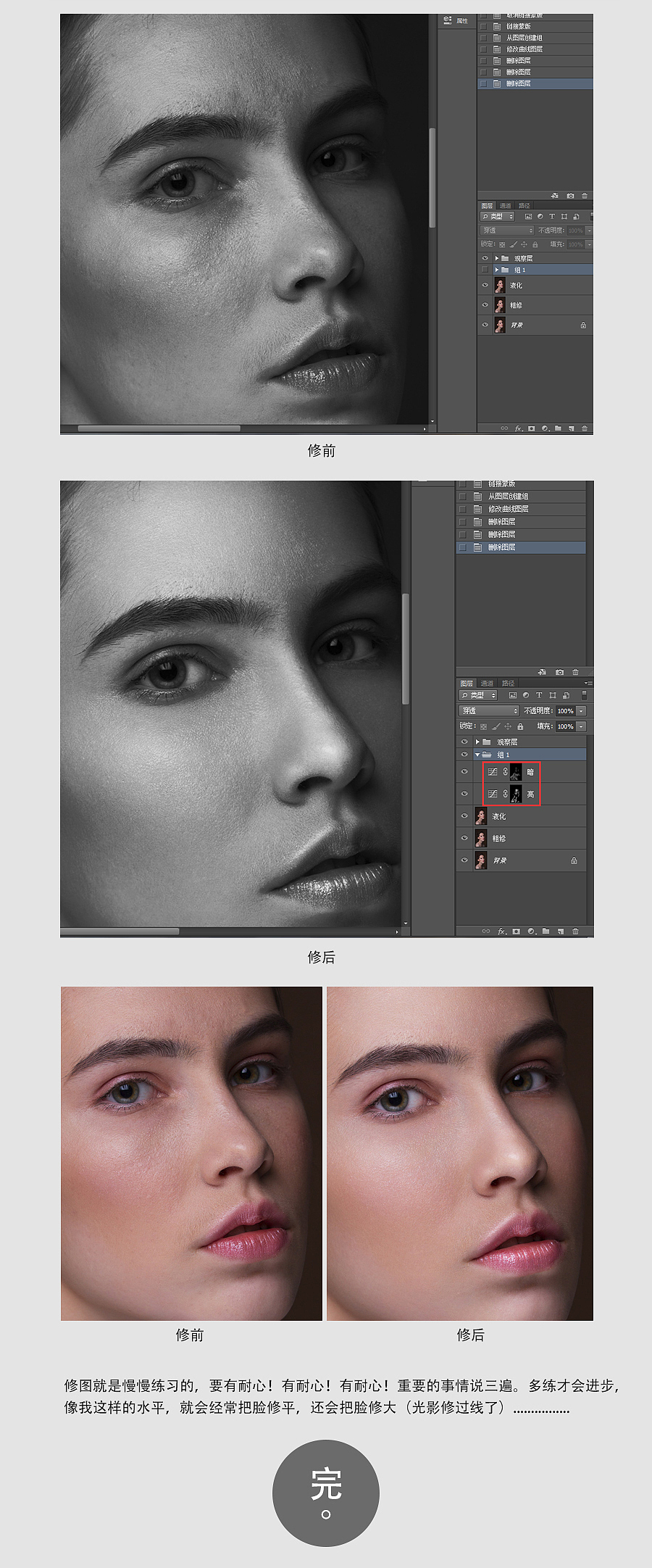Switch to 通道 tab in 修前 screenshot
The height and width of the screenshot is (1568, 652).
point(505,205)
